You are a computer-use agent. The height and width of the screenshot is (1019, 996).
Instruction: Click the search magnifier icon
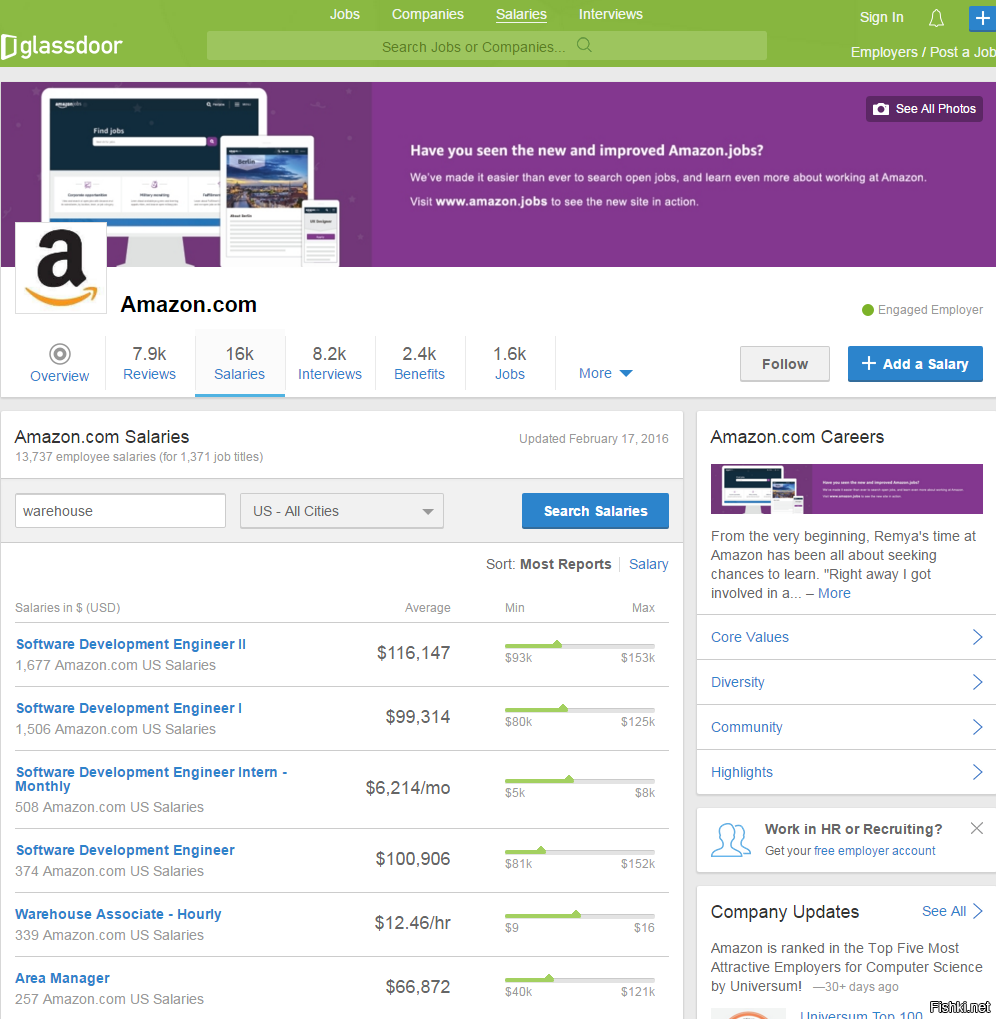click(x=584, y=45)
